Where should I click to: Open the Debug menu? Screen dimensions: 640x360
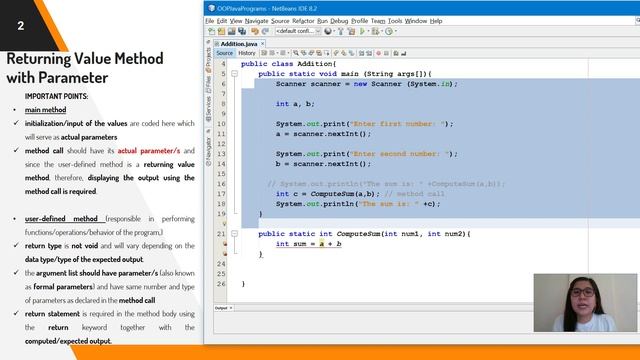point(339,21)
